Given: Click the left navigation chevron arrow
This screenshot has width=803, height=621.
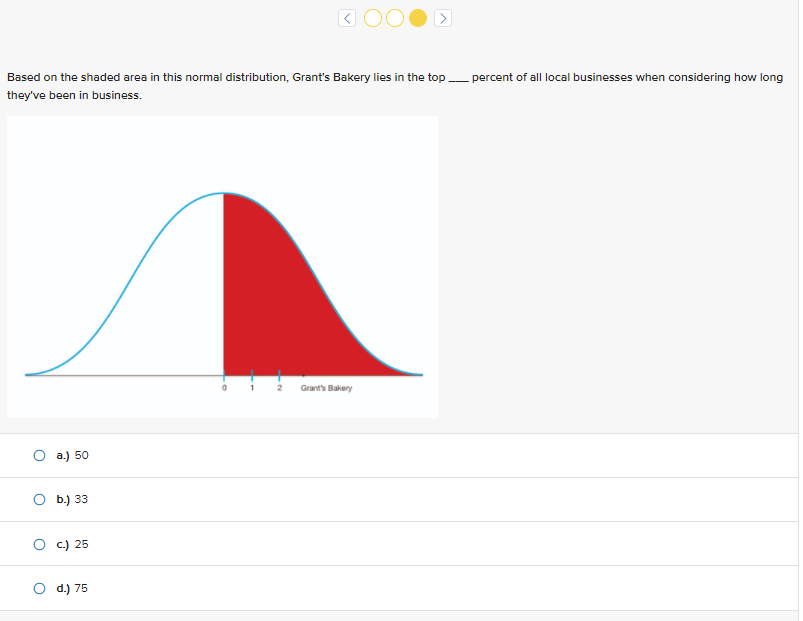Looking at the screenshot, I should pyautogui.click(x=347, y=17).
